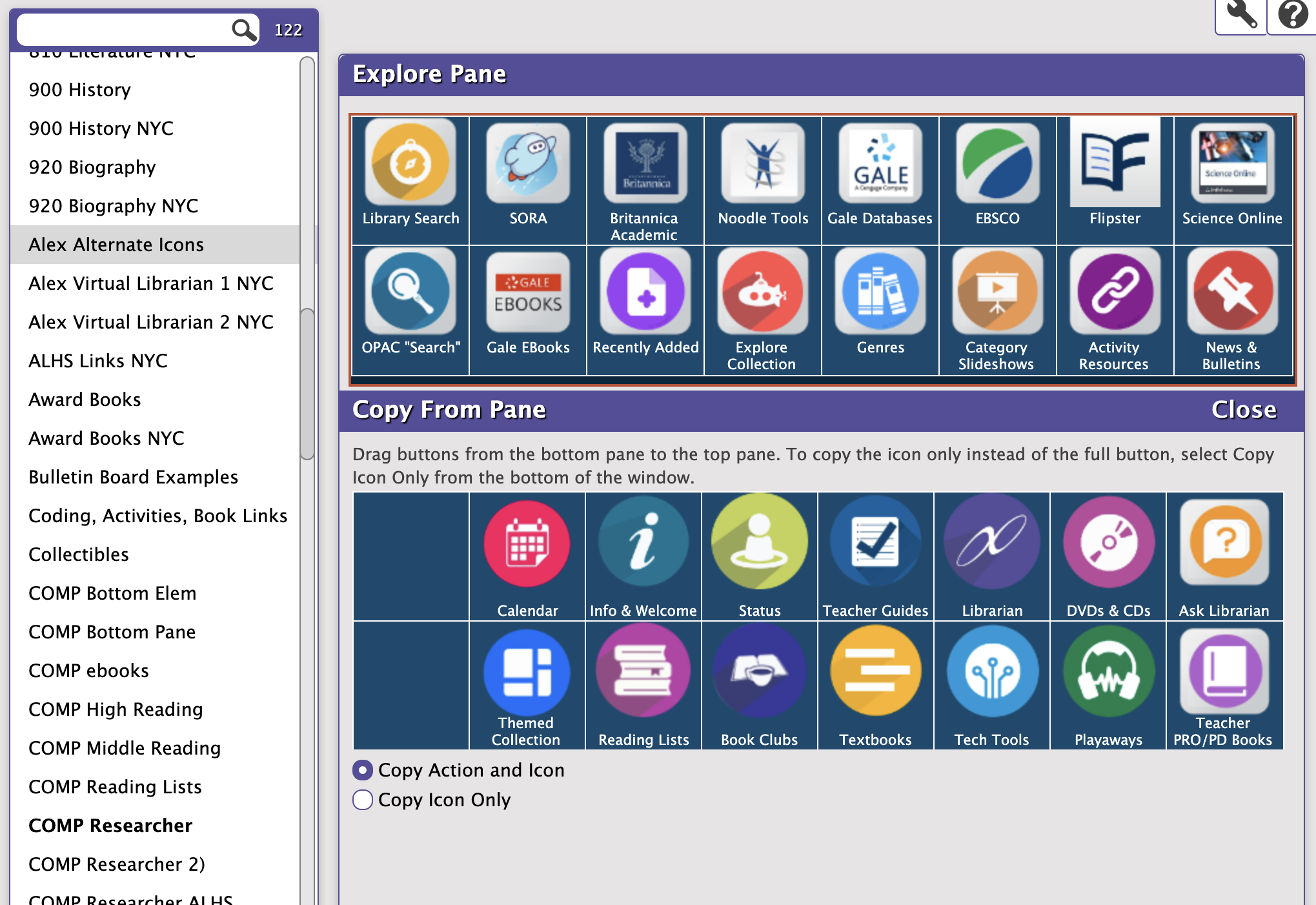Click the Recently Added icon
The height and width of the screenshot is (905, 1316).
coord(645,291)
